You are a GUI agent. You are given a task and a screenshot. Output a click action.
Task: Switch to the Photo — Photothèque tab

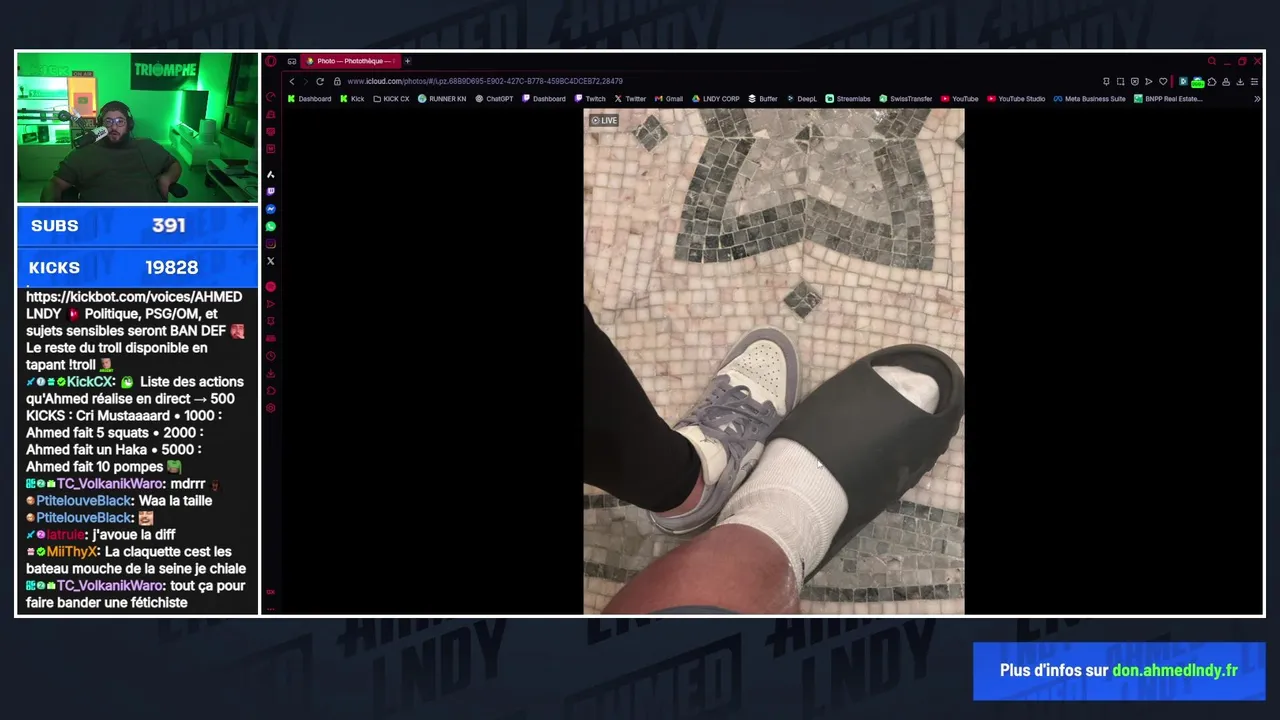351,61
